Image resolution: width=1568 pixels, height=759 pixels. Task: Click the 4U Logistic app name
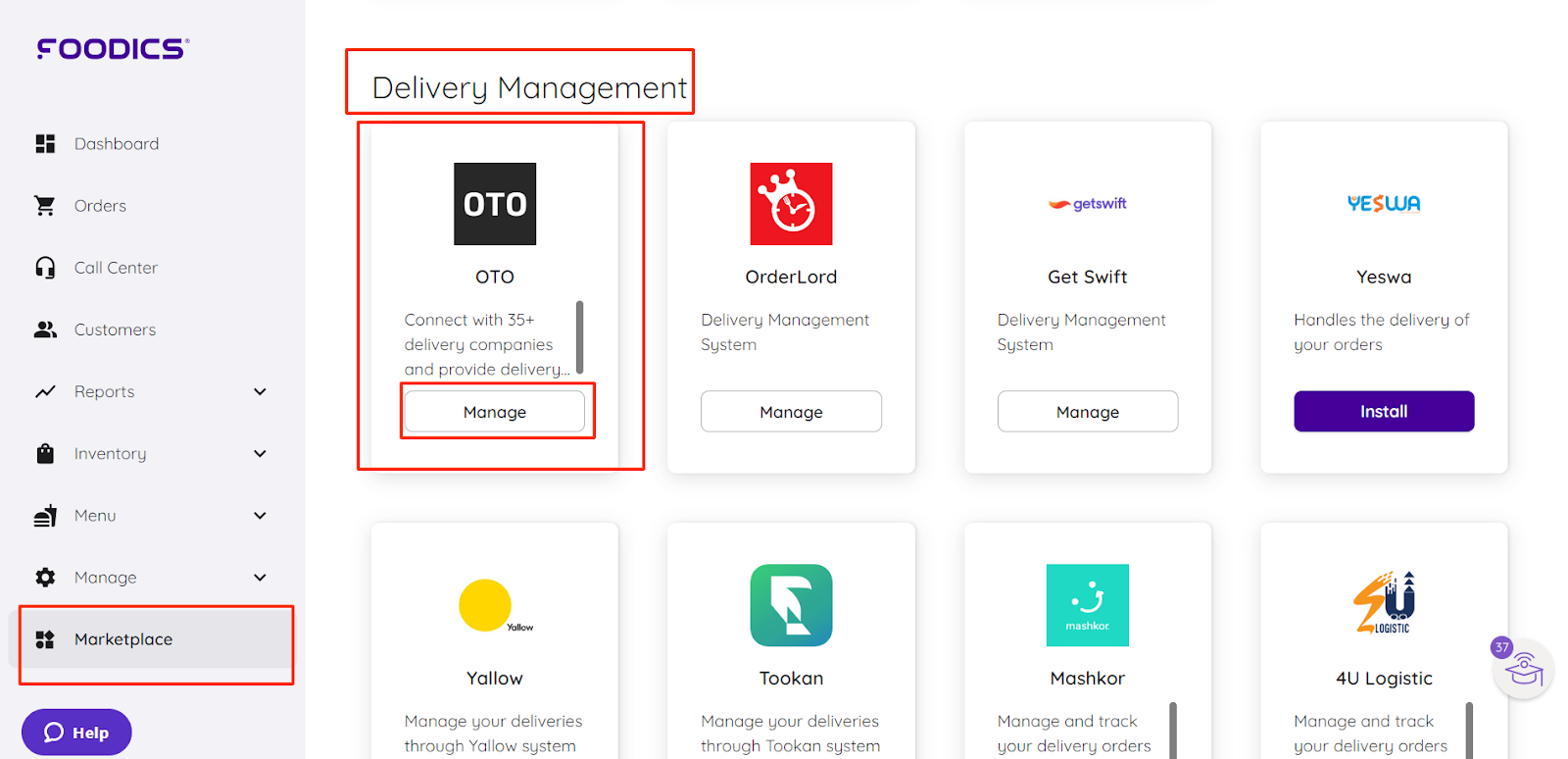click(1384, 679)
